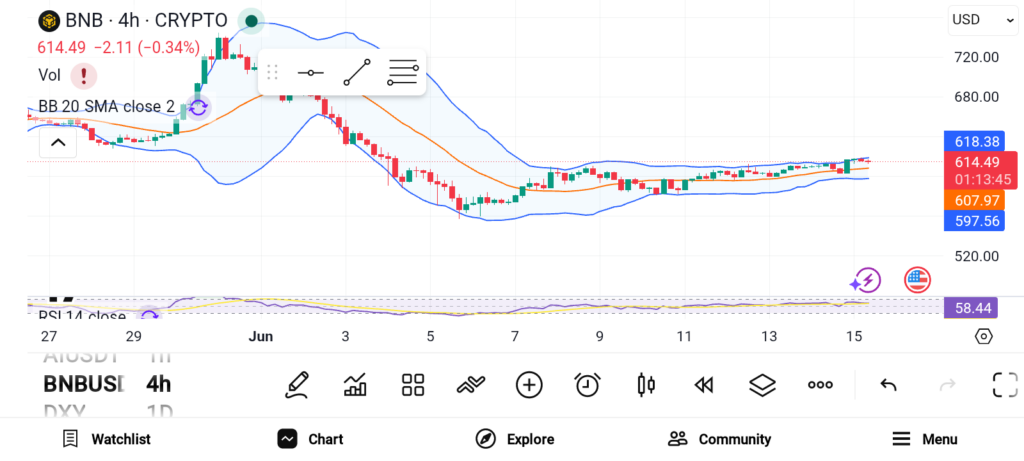This screenshot has width=1024, height=461.
Task: Change chart type with candlestick icon
Action: coord(645,385)
